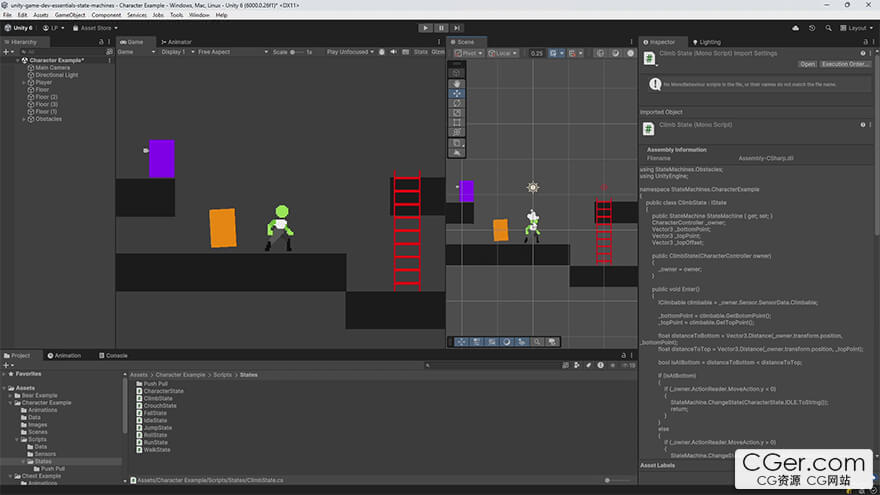Click the Open button in Inspector
This screenshot has height=495, width=880.
pyautogui.click(x=806, y=64)
